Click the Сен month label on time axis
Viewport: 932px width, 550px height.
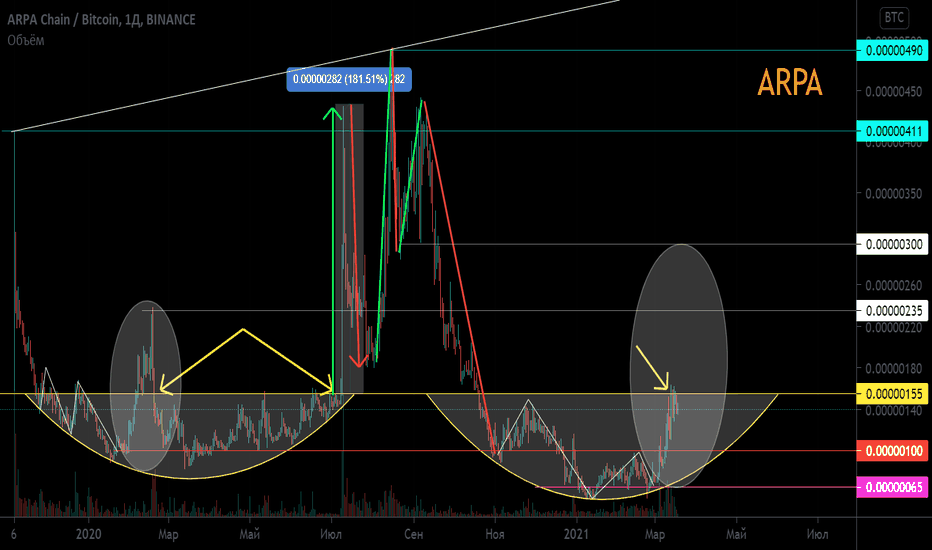click(414, 534)
